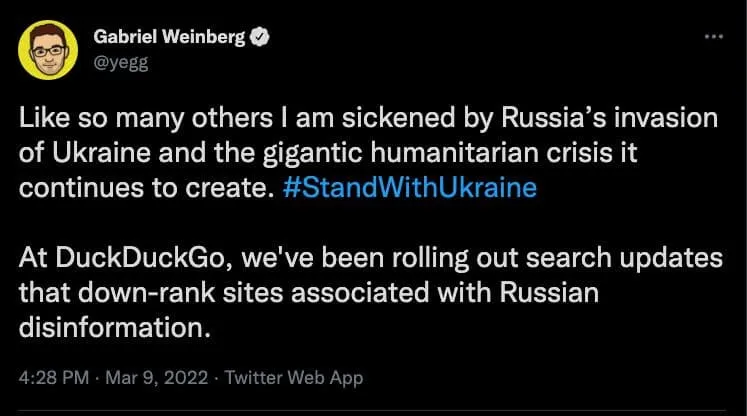The image size is (747, 416).
Task: Click the phrase "humanitarian crisis" in the tweet
Action: point(504,153)
